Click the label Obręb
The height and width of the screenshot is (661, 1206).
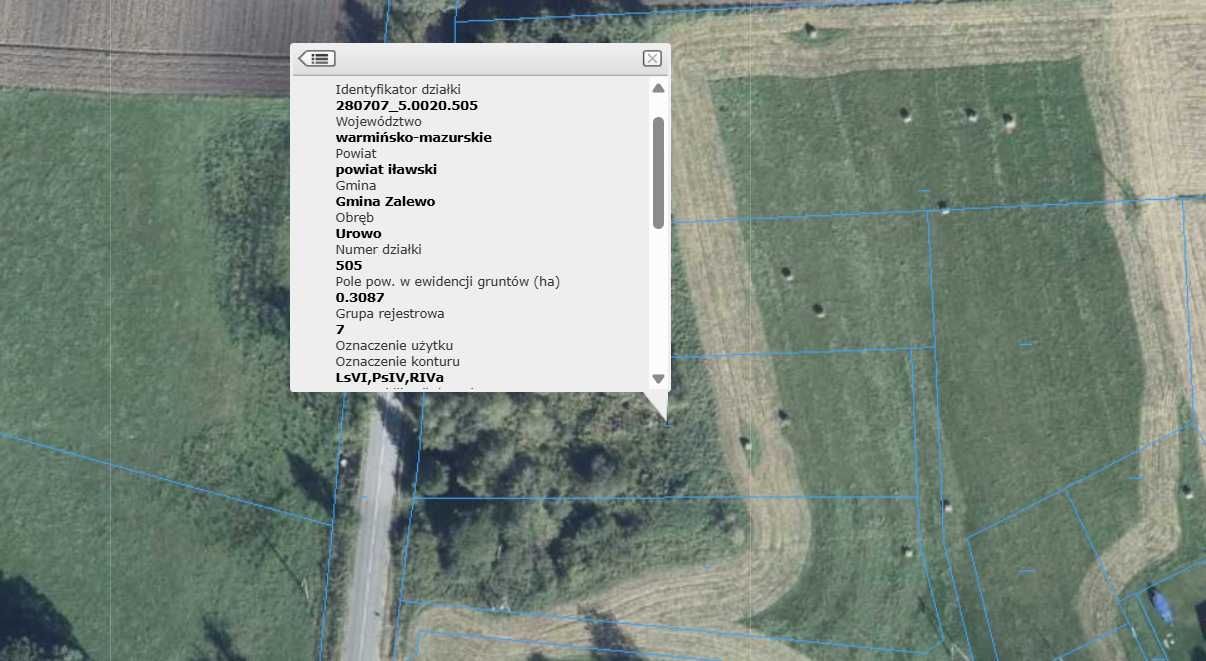355,217
